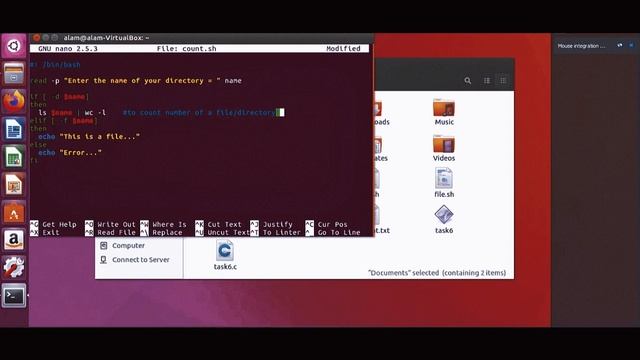Click the #!/bin/bash shebang line

tap(55, 65)
